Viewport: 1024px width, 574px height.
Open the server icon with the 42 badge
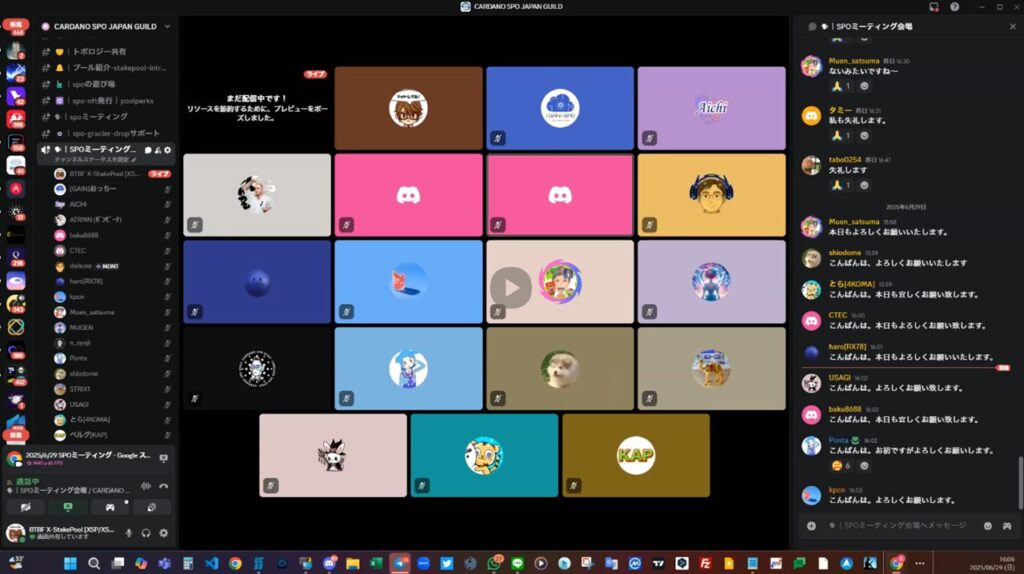click(x=16, y=96)
